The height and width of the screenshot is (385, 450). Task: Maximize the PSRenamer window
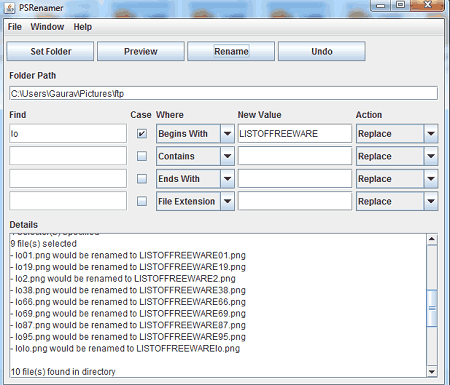(x=401, y=5)
